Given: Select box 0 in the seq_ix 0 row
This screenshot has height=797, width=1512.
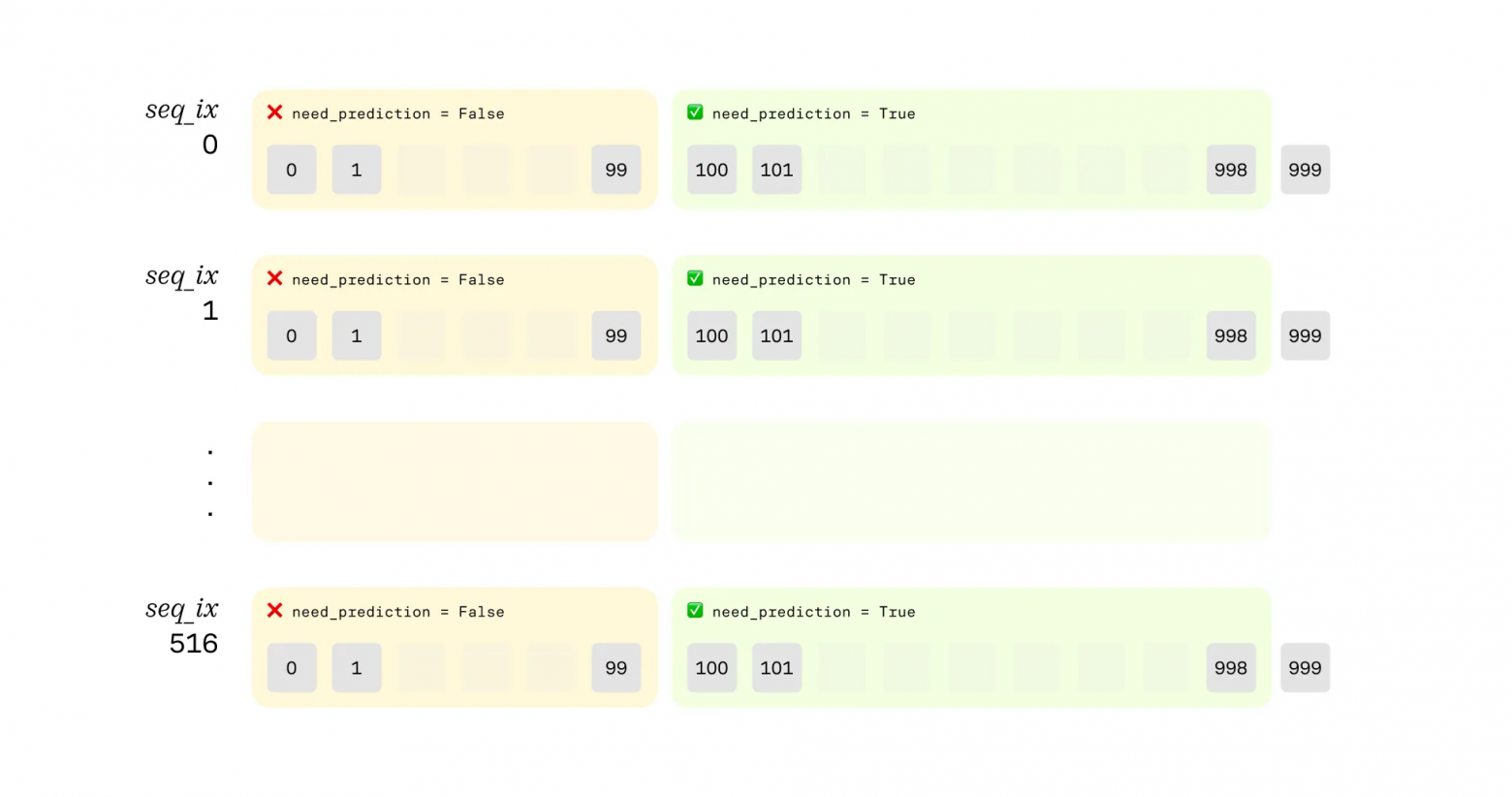Looking at the screenshot, I should (x=292, y=170).
